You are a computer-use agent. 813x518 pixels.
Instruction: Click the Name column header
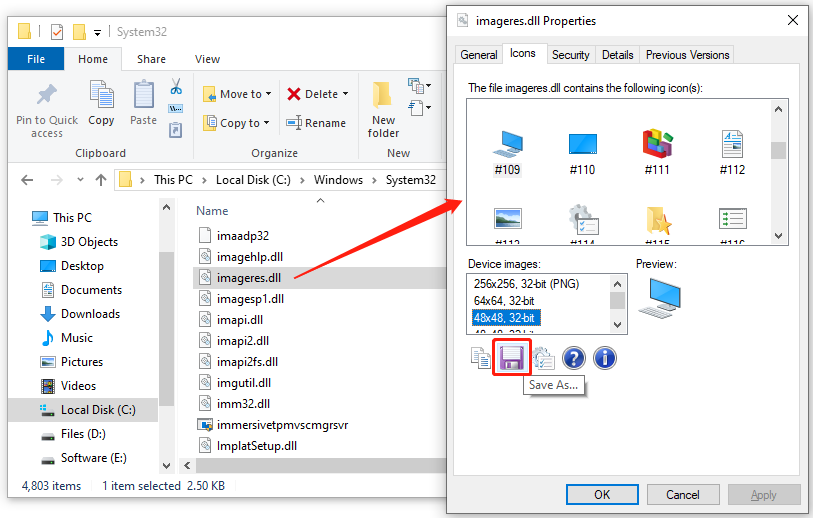point(212,211)
